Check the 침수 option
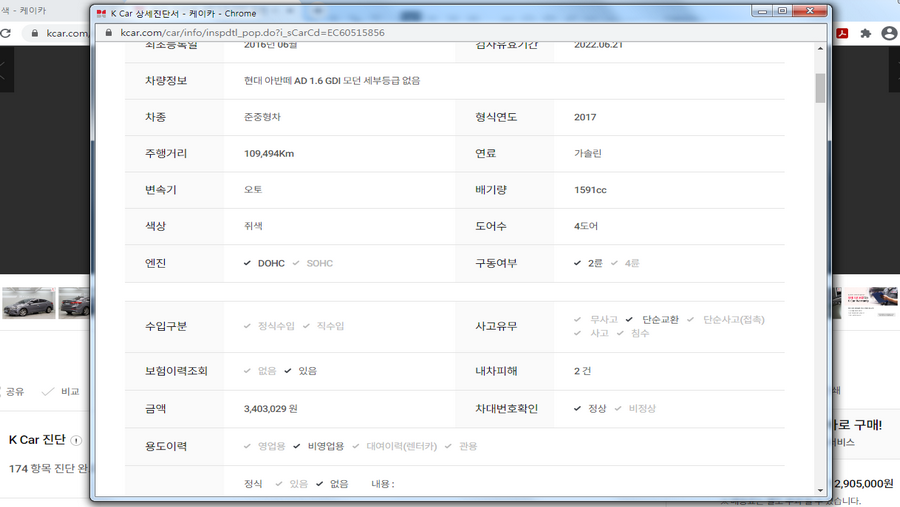900x507 pixels. pyautogui.click(x=620, y=333)
